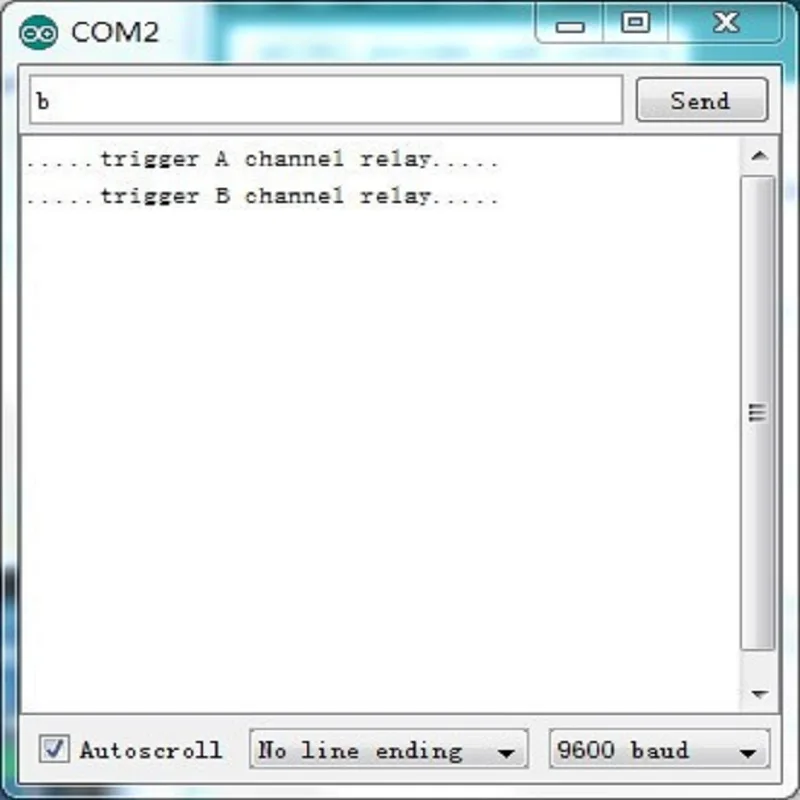Click the Autoscroll label text

(x=151, y=750)
